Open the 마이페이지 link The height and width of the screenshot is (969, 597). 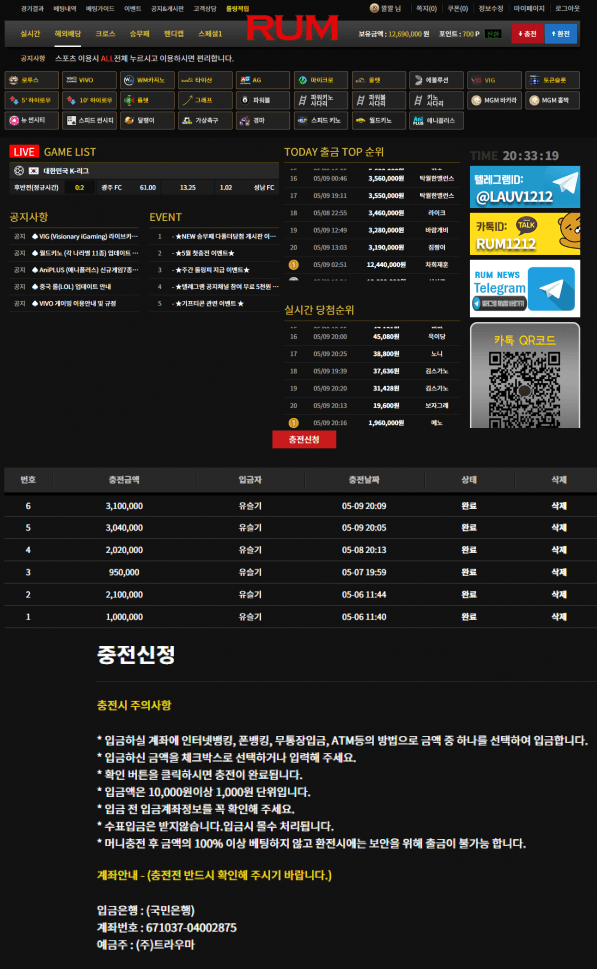[529, 9]
